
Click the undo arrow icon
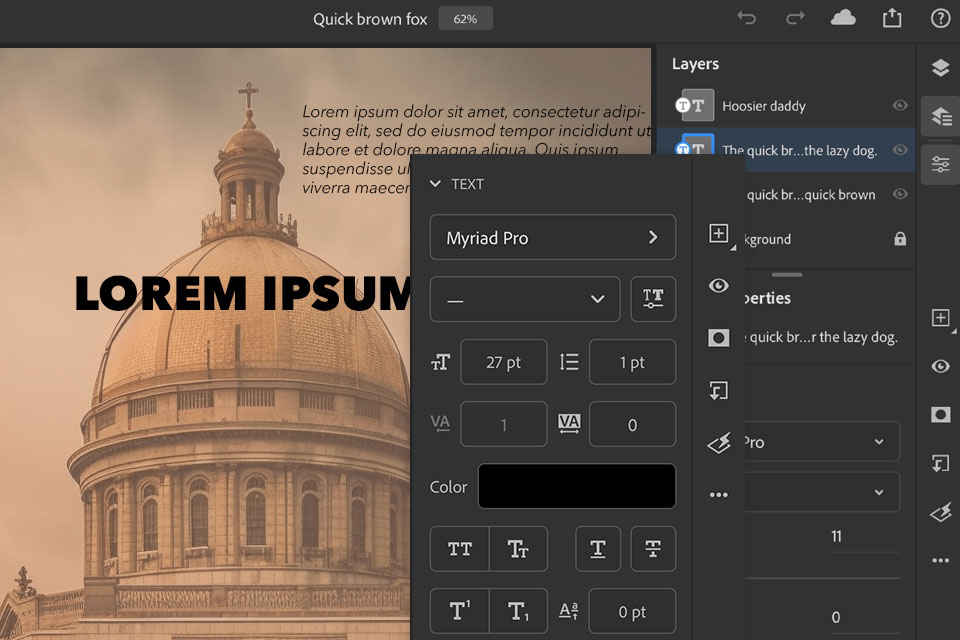pyautogui.click(x=746, y=19)
